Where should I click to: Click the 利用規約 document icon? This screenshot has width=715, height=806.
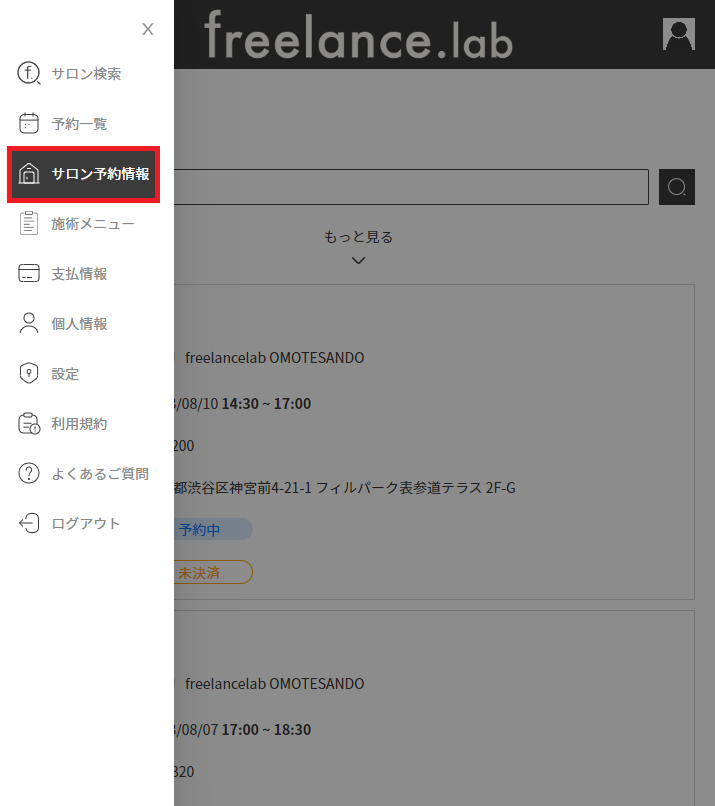pyautogui.click(x=29, y=424)
